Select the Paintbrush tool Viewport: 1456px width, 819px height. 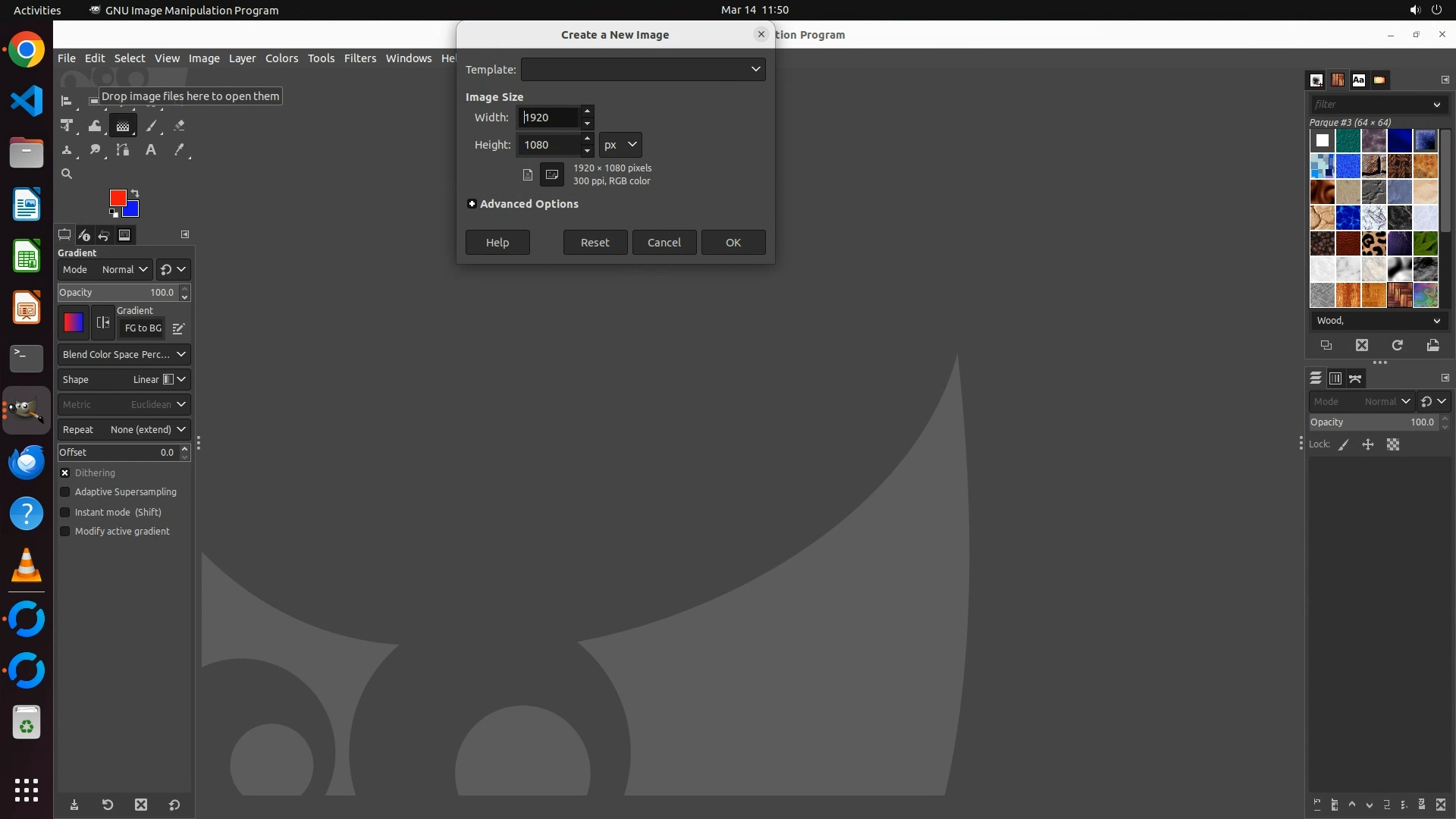(152, 126)
